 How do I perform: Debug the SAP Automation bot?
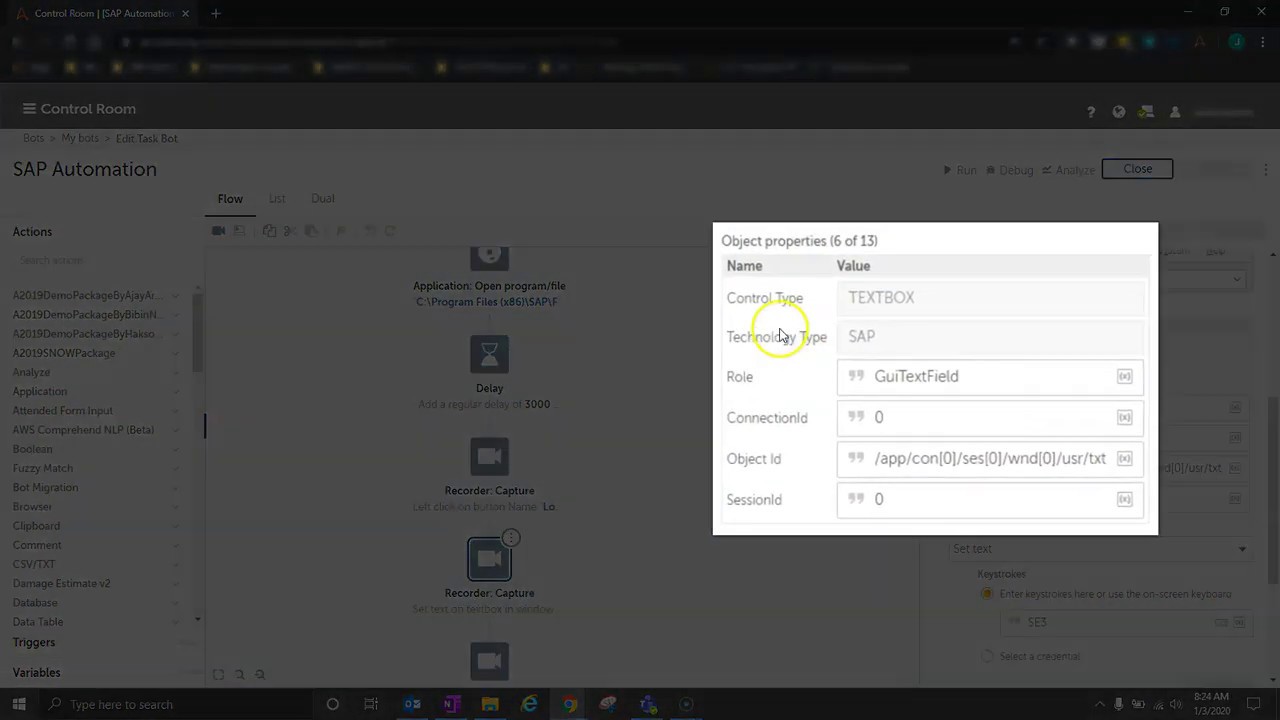click(x=1010, y=170)
